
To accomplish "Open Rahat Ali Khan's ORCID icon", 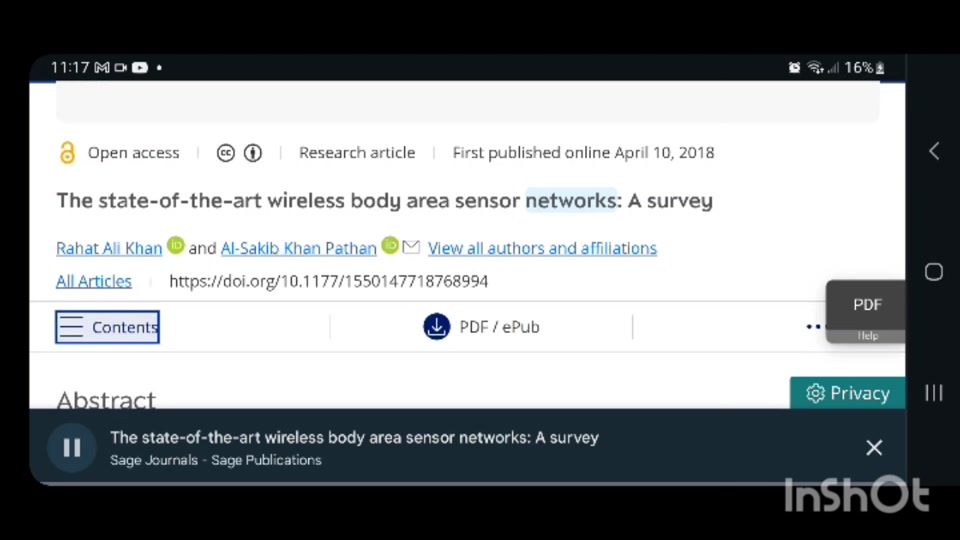I will pyautogui.click(x=176, y=245).
